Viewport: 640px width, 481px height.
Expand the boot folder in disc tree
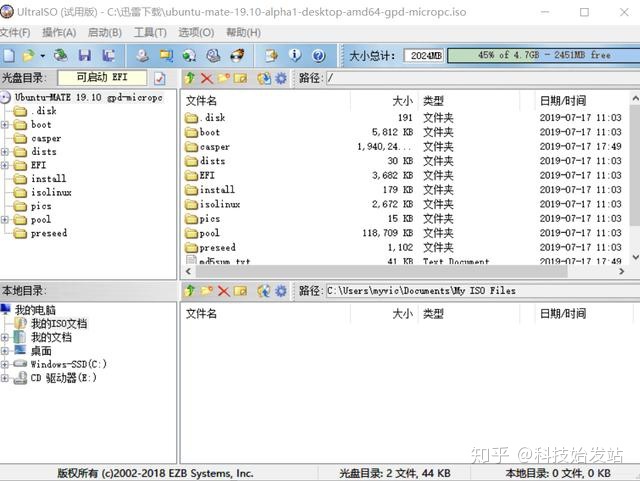(x=5, y=125)
